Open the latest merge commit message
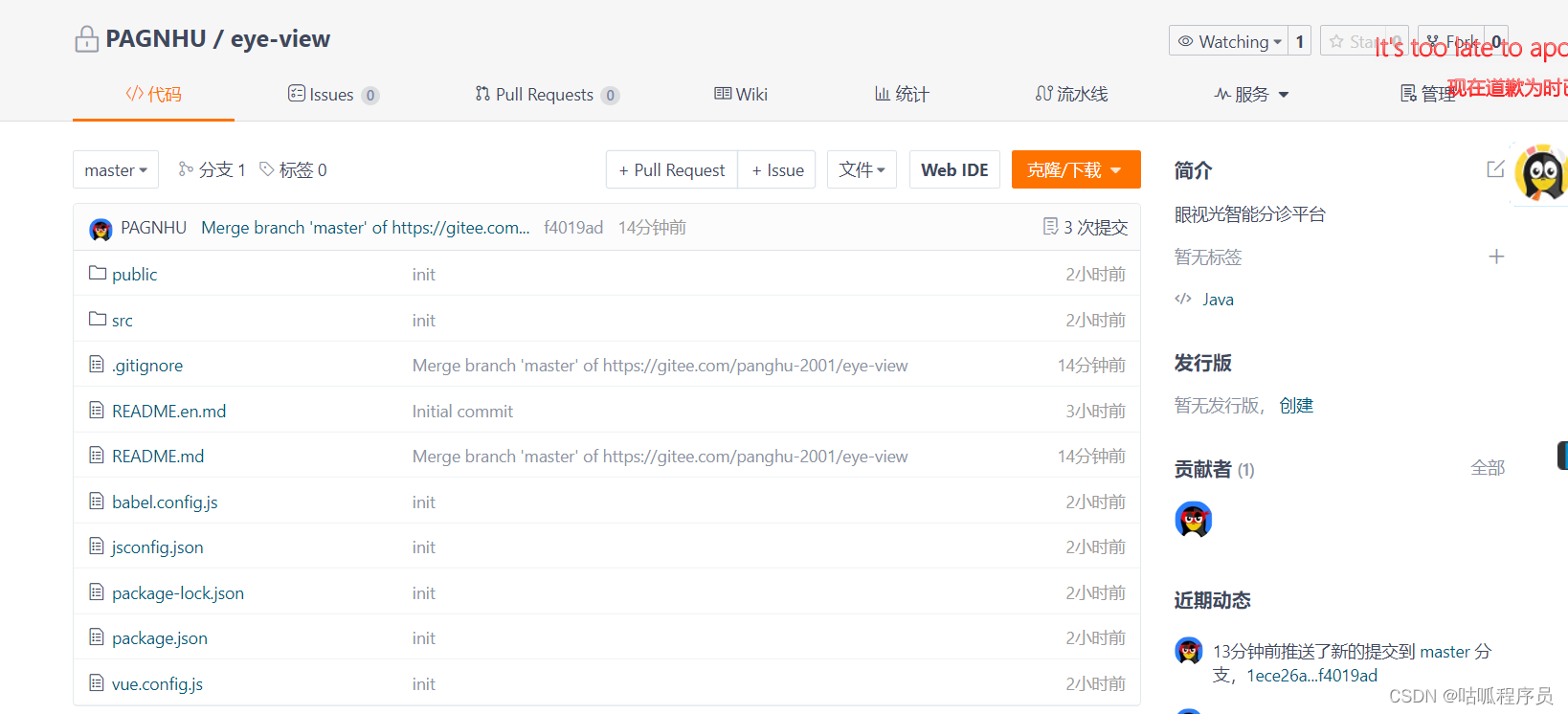 pyautogui.click(x=365, y=228)
